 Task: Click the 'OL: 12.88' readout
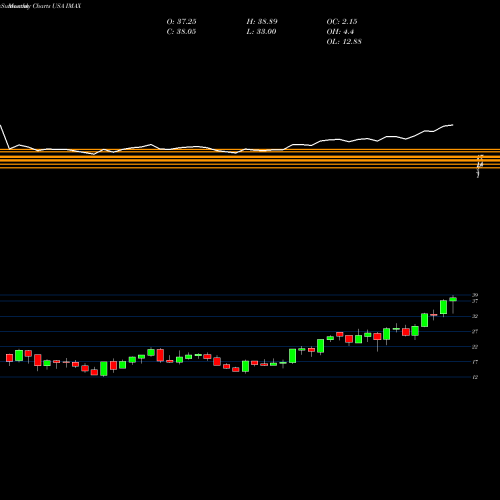[344, 42]
